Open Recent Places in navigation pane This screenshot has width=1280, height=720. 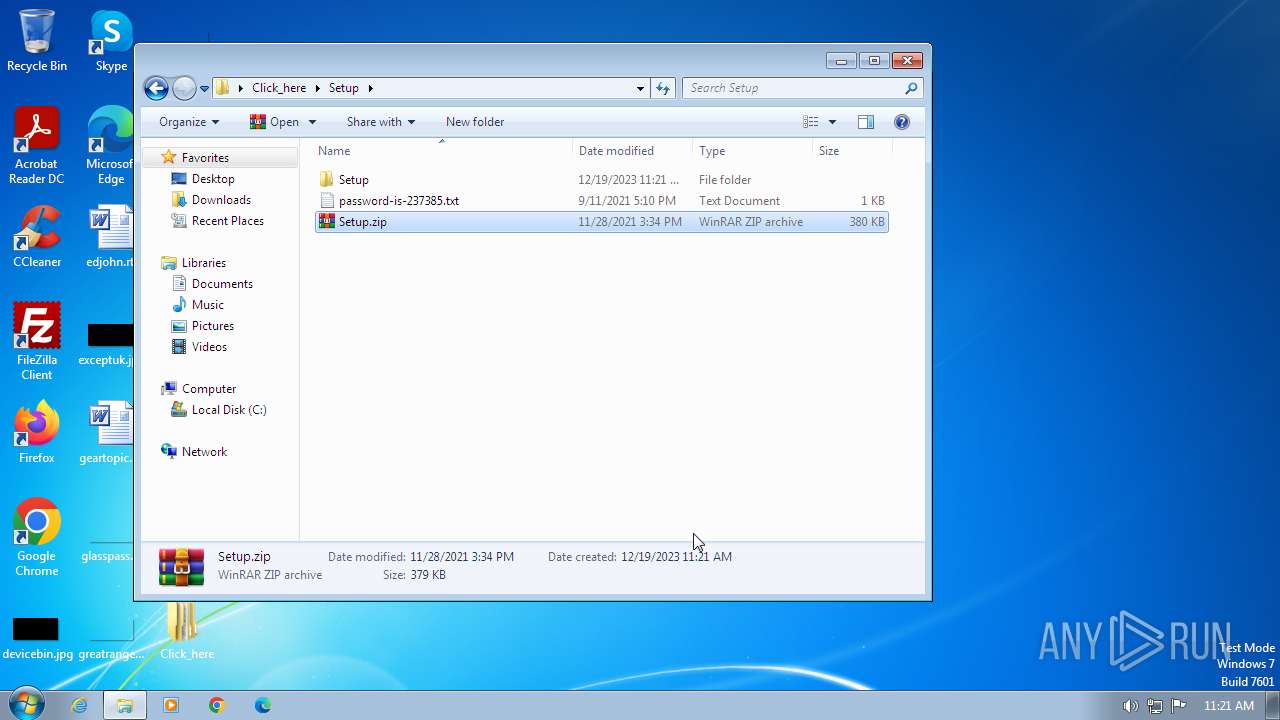[x=228, y=221]
